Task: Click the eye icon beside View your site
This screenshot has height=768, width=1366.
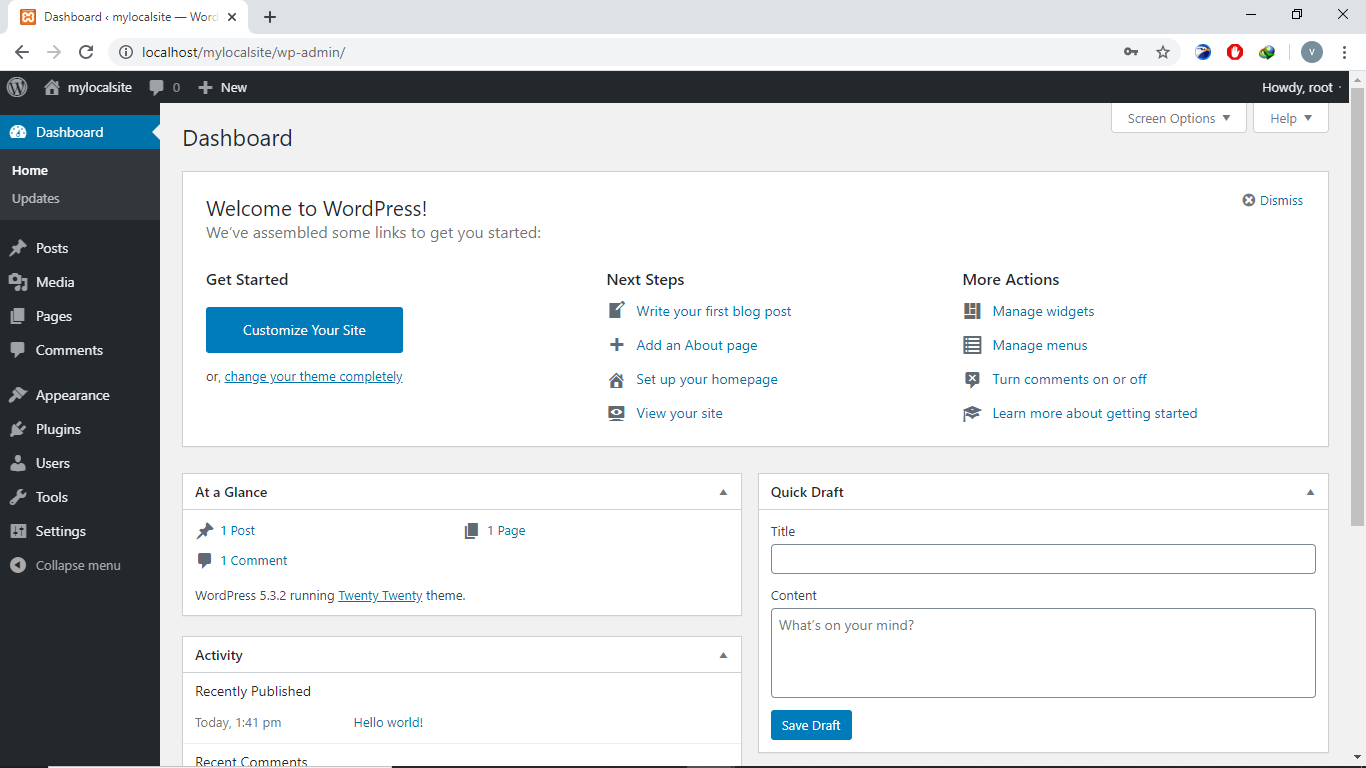Action: pyautogui.click(x=617, y=413)
